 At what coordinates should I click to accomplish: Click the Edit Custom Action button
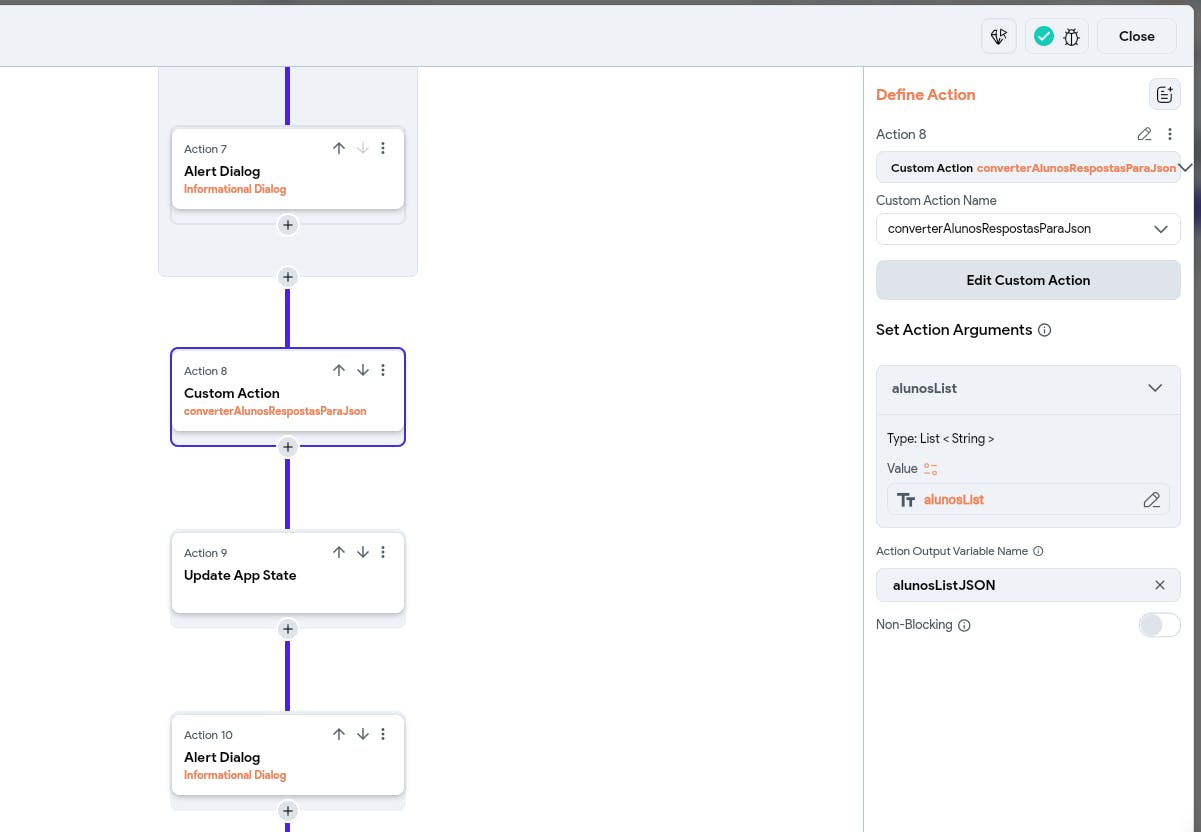[x=1028, y=280]
